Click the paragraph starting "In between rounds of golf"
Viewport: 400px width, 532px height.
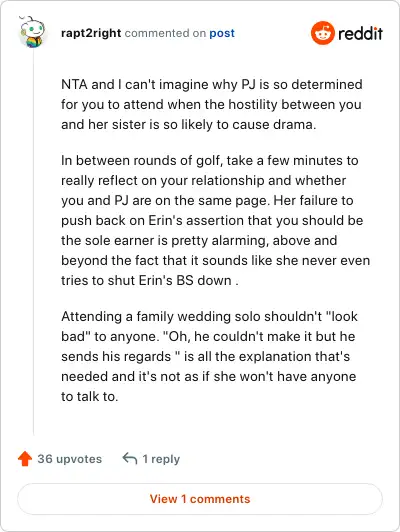pyautogui.click(x=215, y=221)
